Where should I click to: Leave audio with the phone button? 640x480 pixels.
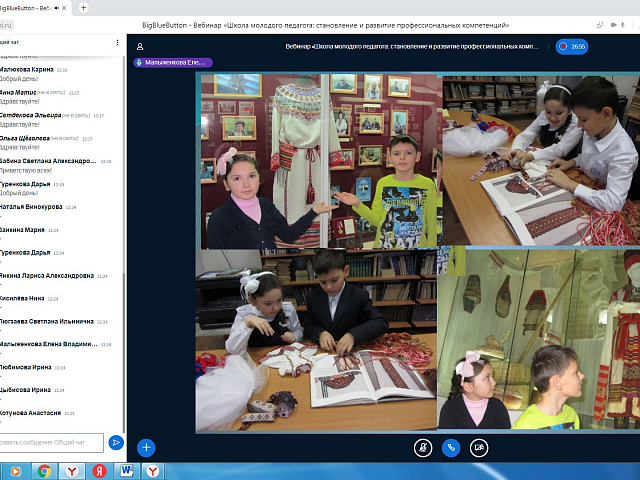click(x=451, y=448)
